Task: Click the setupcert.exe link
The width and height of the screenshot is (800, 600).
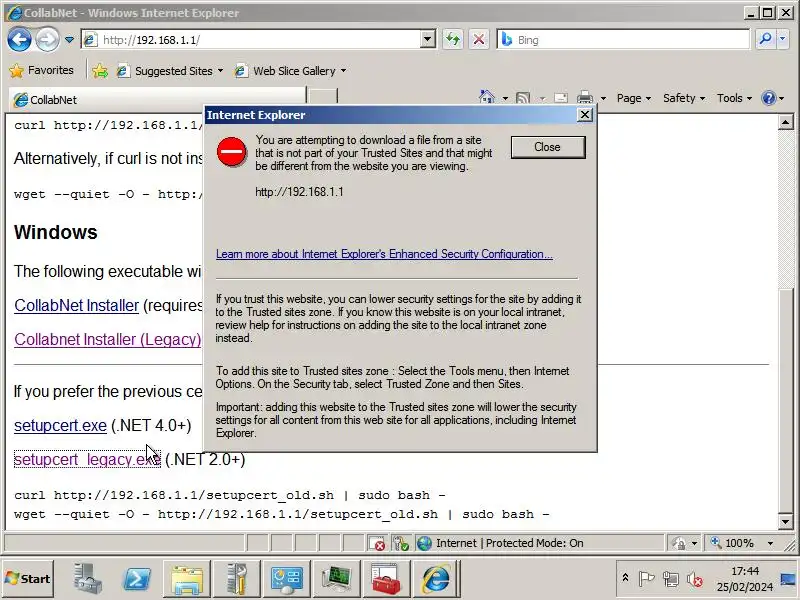Action: pos(60,426)
